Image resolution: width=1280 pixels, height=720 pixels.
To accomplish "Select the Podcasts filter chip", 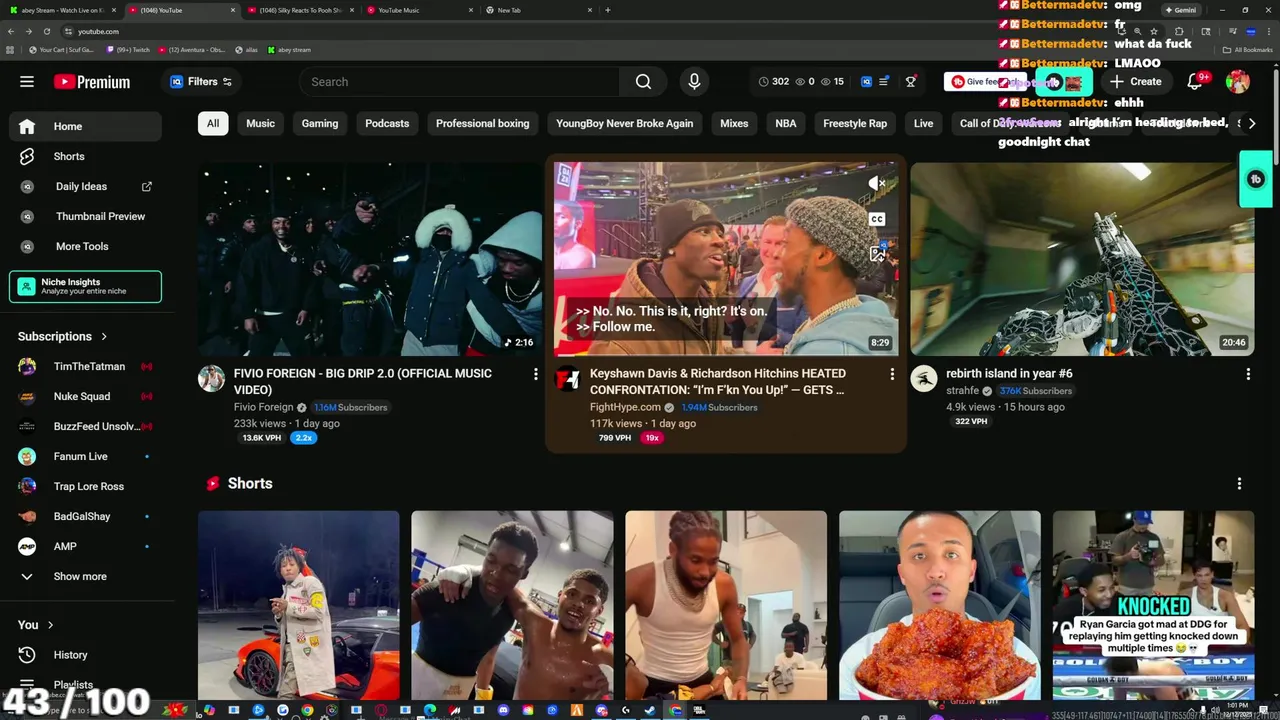I will point(387,124).
